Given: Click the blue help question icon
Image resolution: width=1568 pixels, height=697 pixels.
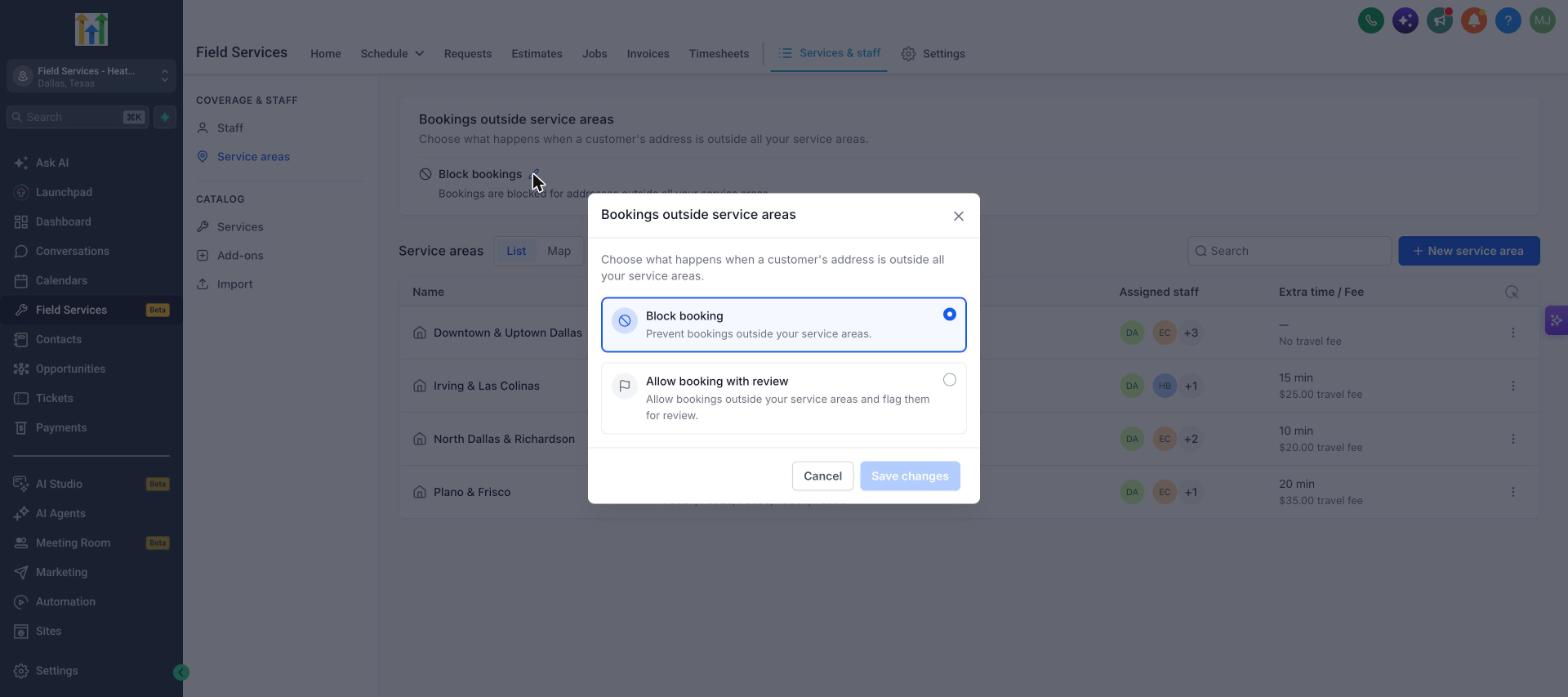Looking at the screenshot, I should [x=1508, y=20].
